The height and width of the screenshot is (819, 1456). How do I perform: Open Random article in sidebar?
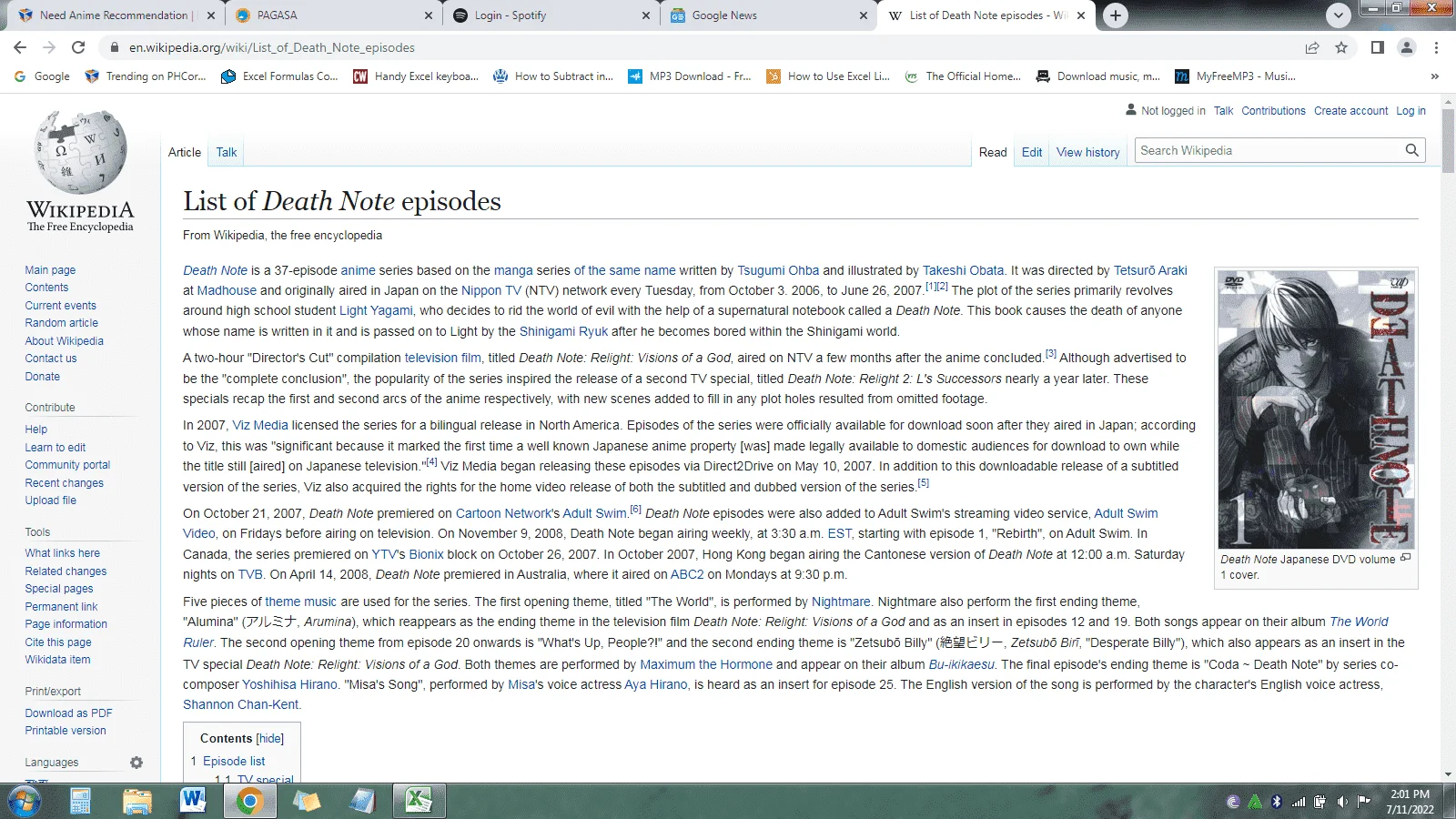tap(61, 323)
